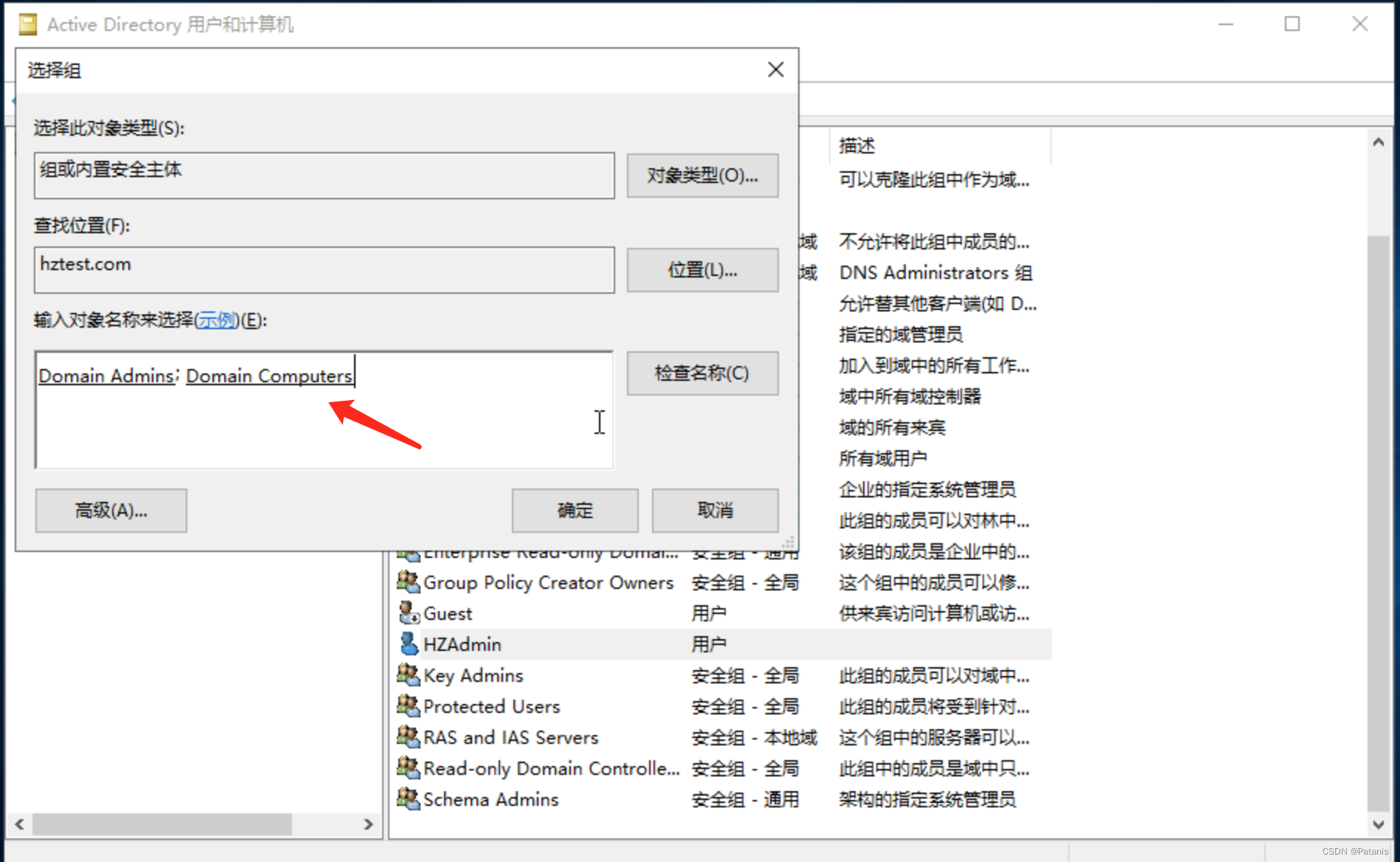Viewport: 1400px width, 862px height.
Task: Click the 'Domain Computers' entry in names box
Action: pos(269,376)
